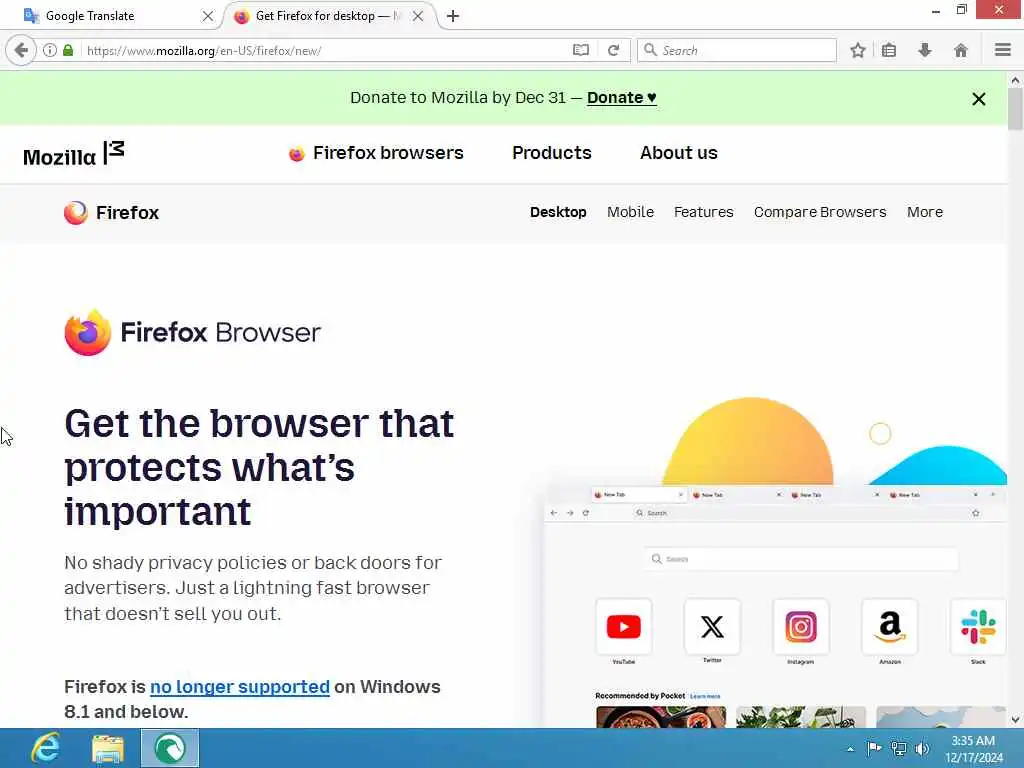
Task: Launch Internet Explorer from the taskbar
Action: (x=46, y=748)
